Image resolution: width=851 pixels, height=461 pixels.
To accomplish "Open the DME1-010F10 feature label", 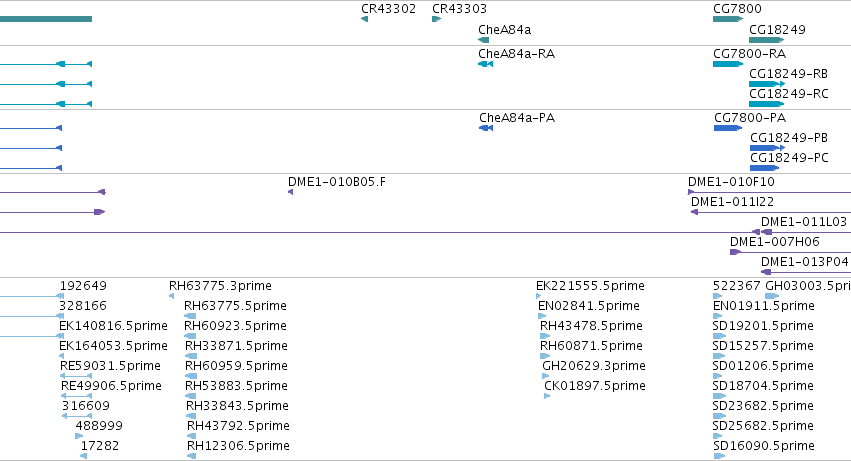I will [731, 182].
